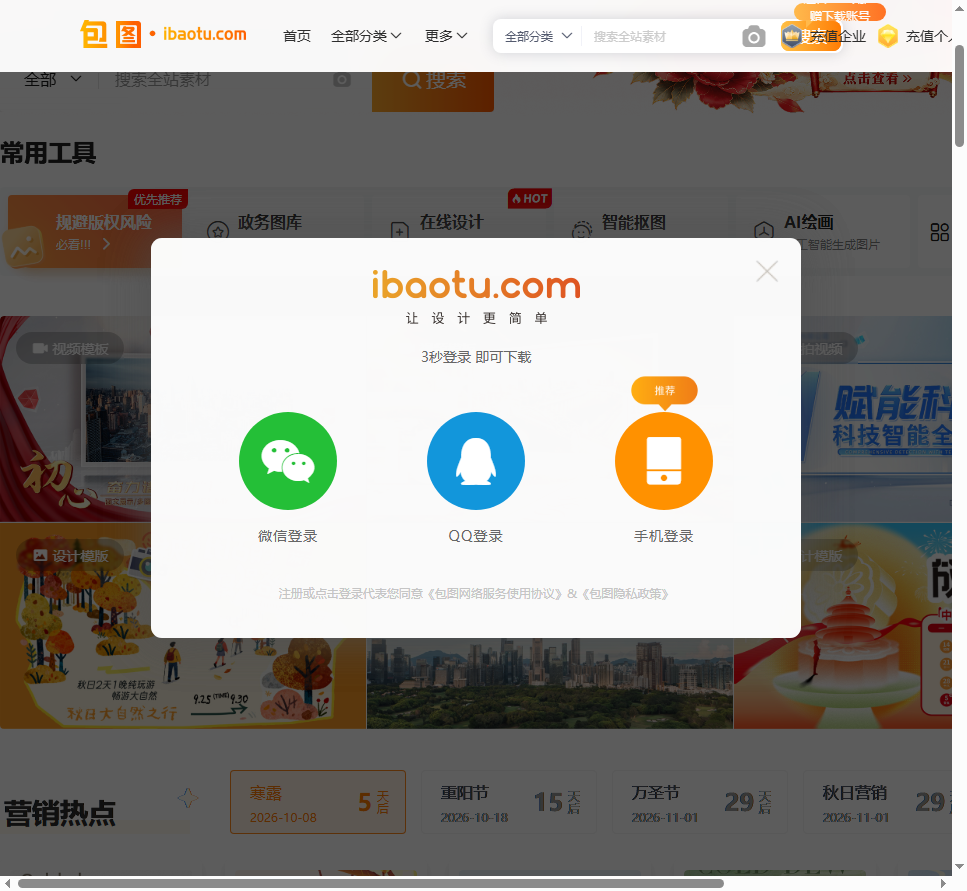Image resolution: width=967 pixels, height=891 pixels.
Task: Click the star icon beside 政务图库
Action: [218, 231]
